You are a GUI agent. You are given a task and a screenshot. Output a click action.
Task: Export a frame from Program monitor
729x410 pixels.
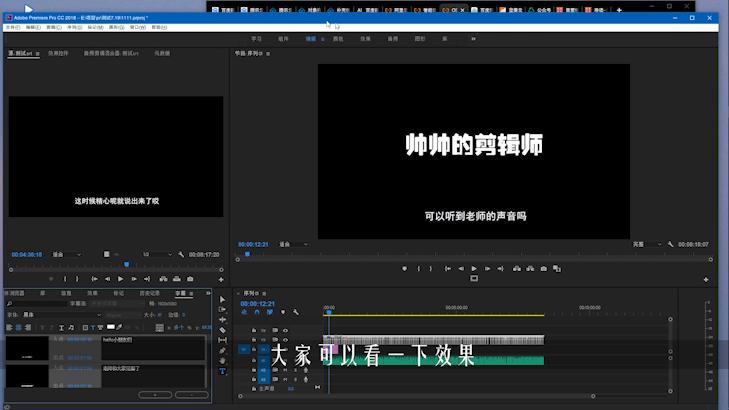click(543, 269)
